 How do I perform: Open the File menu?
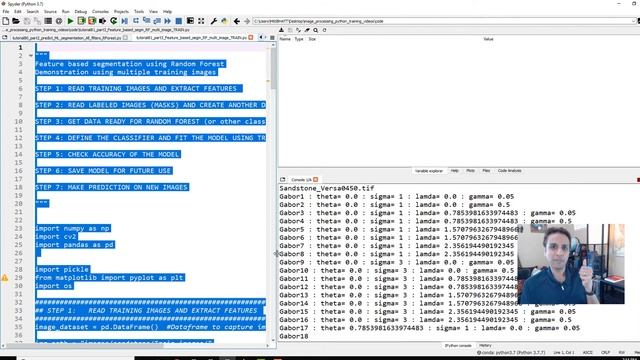[x=6, y=11]
